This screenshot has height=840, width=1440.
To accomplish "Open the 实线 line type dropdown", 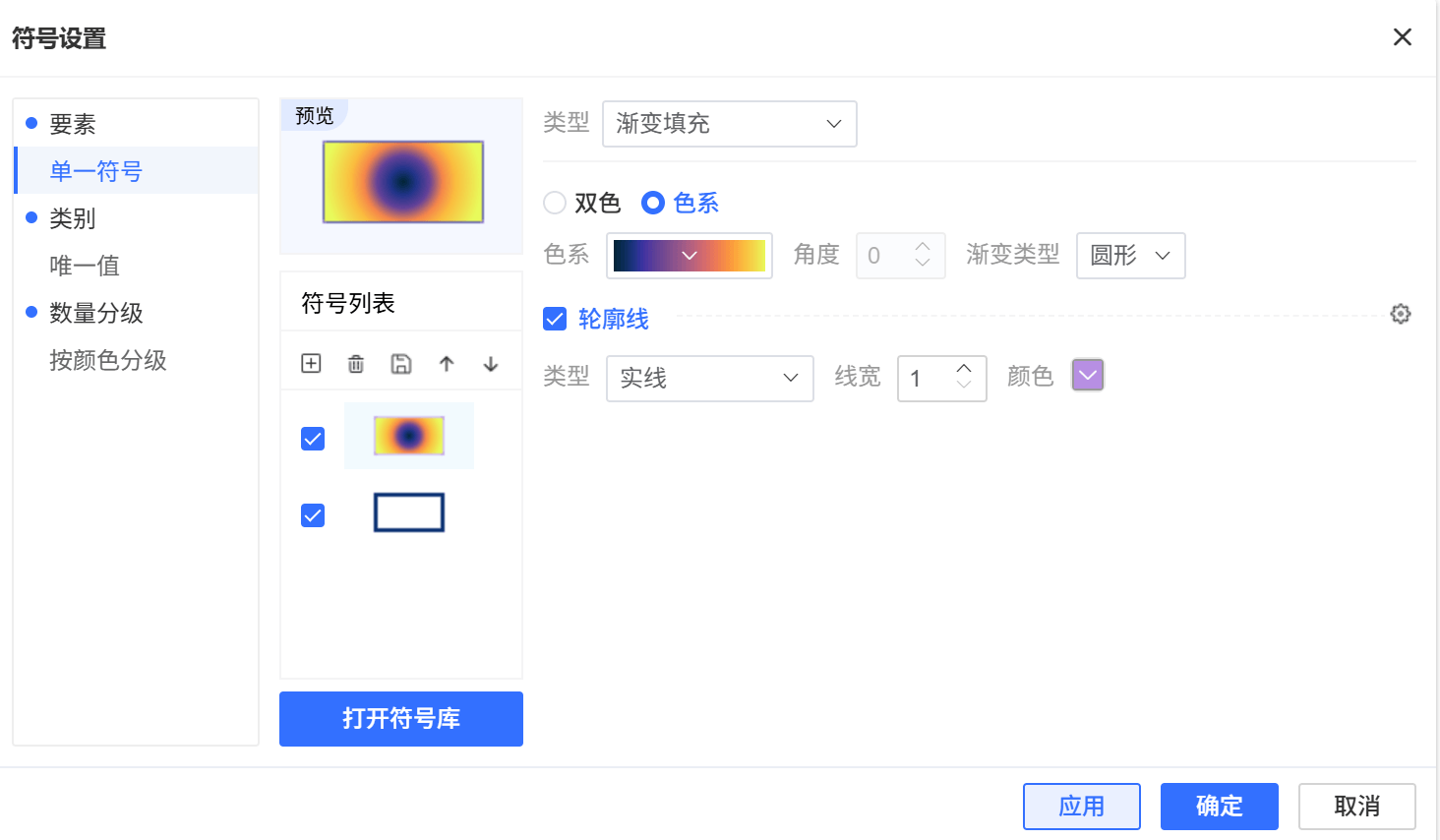I will click(x=709, y=378).
